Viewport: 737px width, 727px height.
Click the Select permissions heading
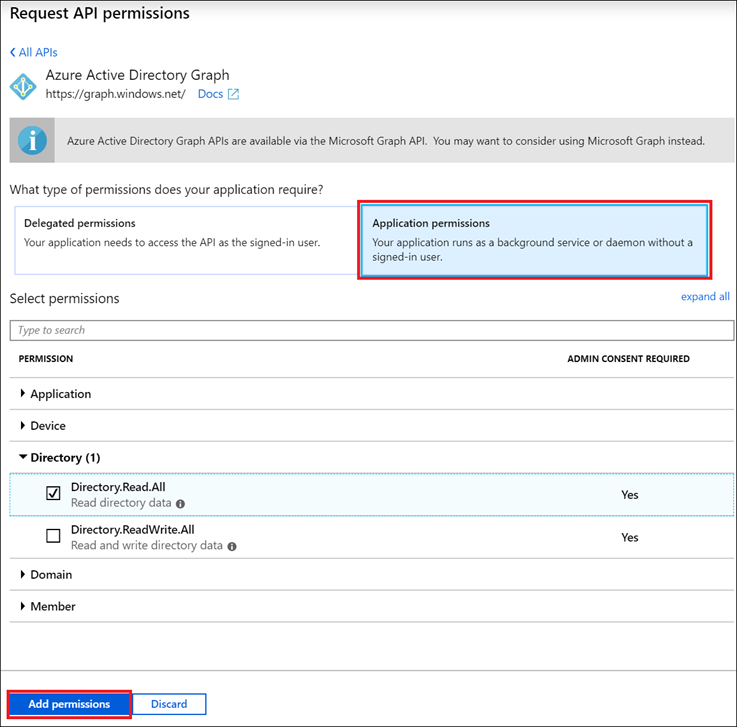(x=64, y=299)
